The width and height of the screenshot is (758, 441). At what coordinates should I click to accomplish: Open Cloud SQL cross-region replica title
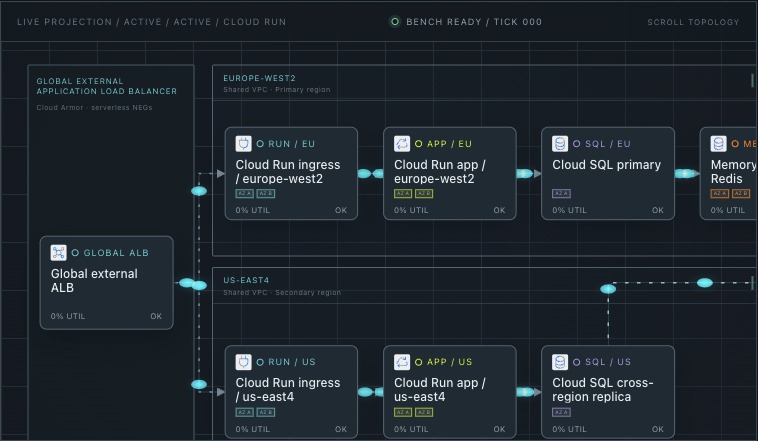pyautogui.click(x=603, y=390)
